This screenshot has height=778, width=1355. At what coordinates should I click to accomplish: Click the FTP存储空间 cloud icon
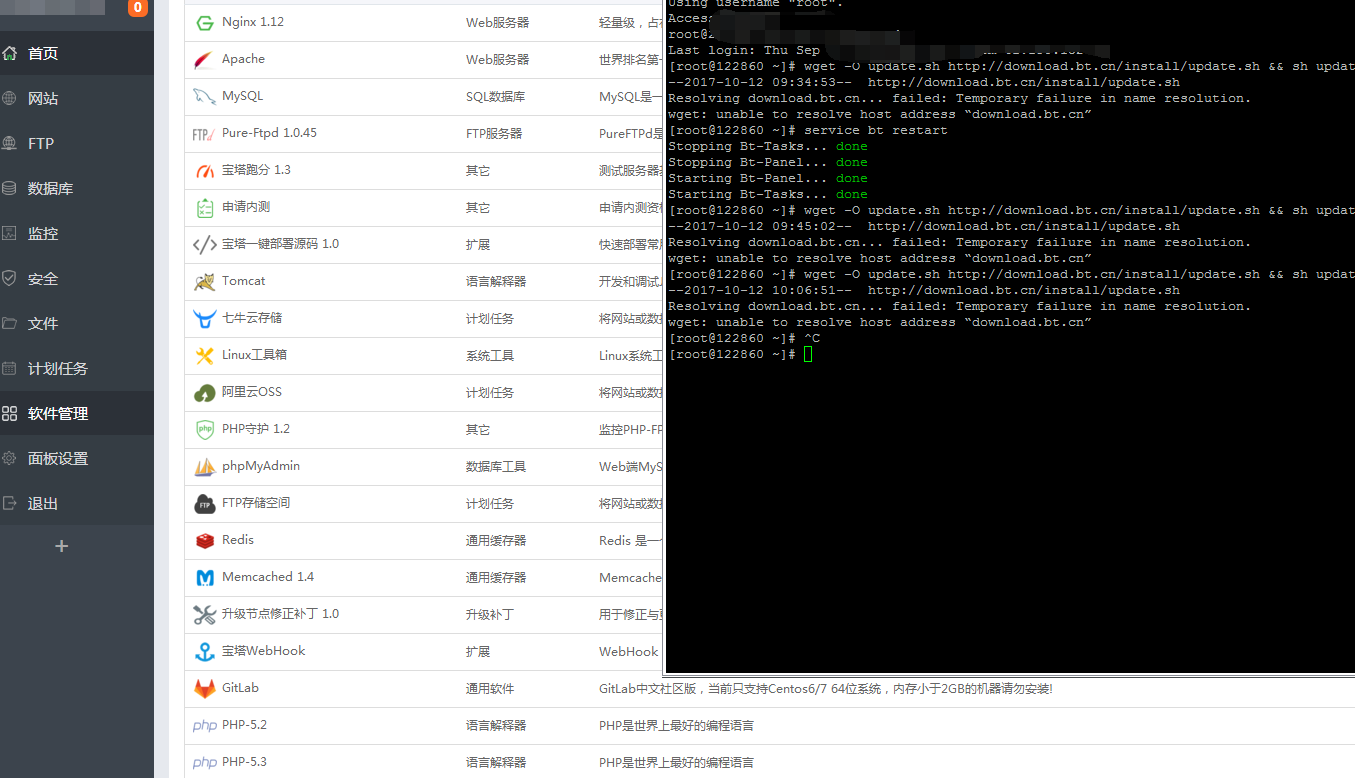[204, 504]
